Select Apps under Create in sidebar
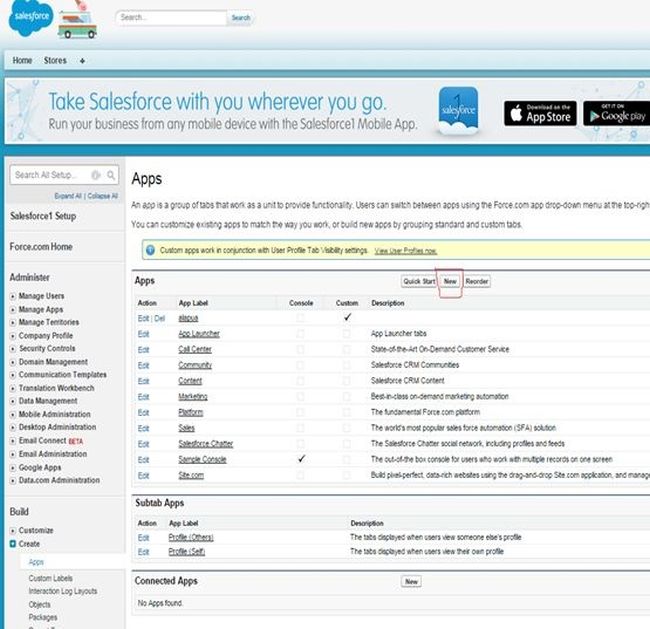This screenshot has height=629, width=650. 36,562
